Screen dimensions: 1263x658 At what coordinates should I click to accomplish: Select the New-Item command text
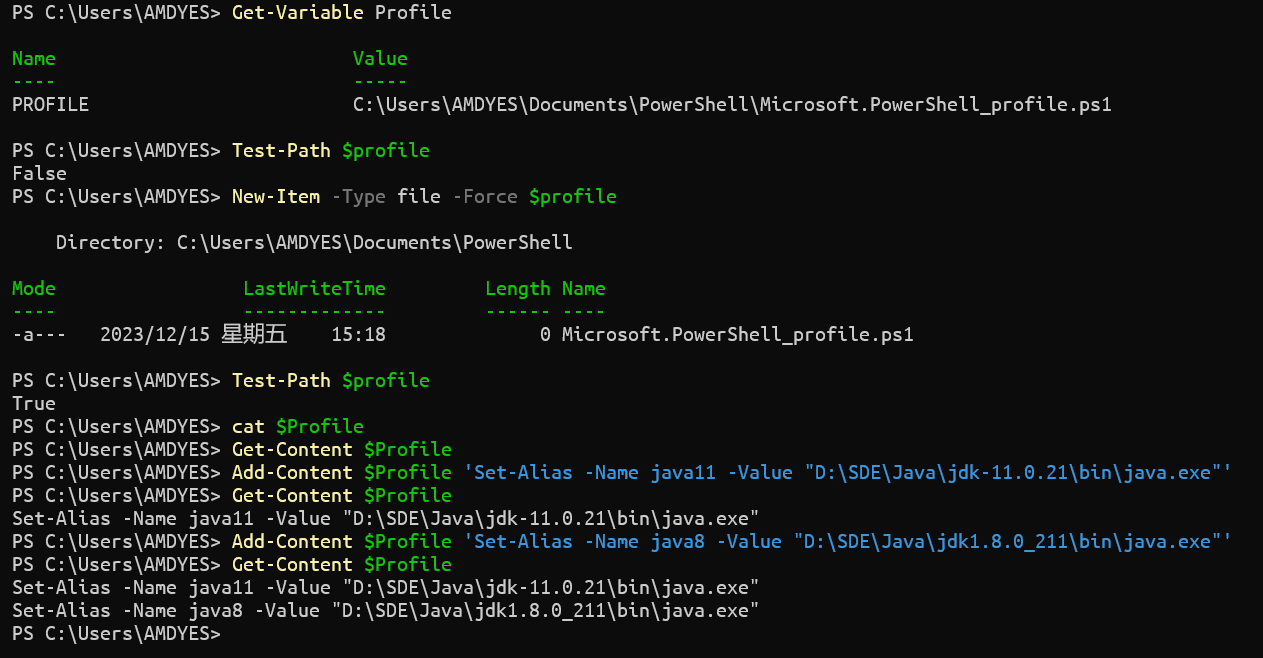point(276,197)
